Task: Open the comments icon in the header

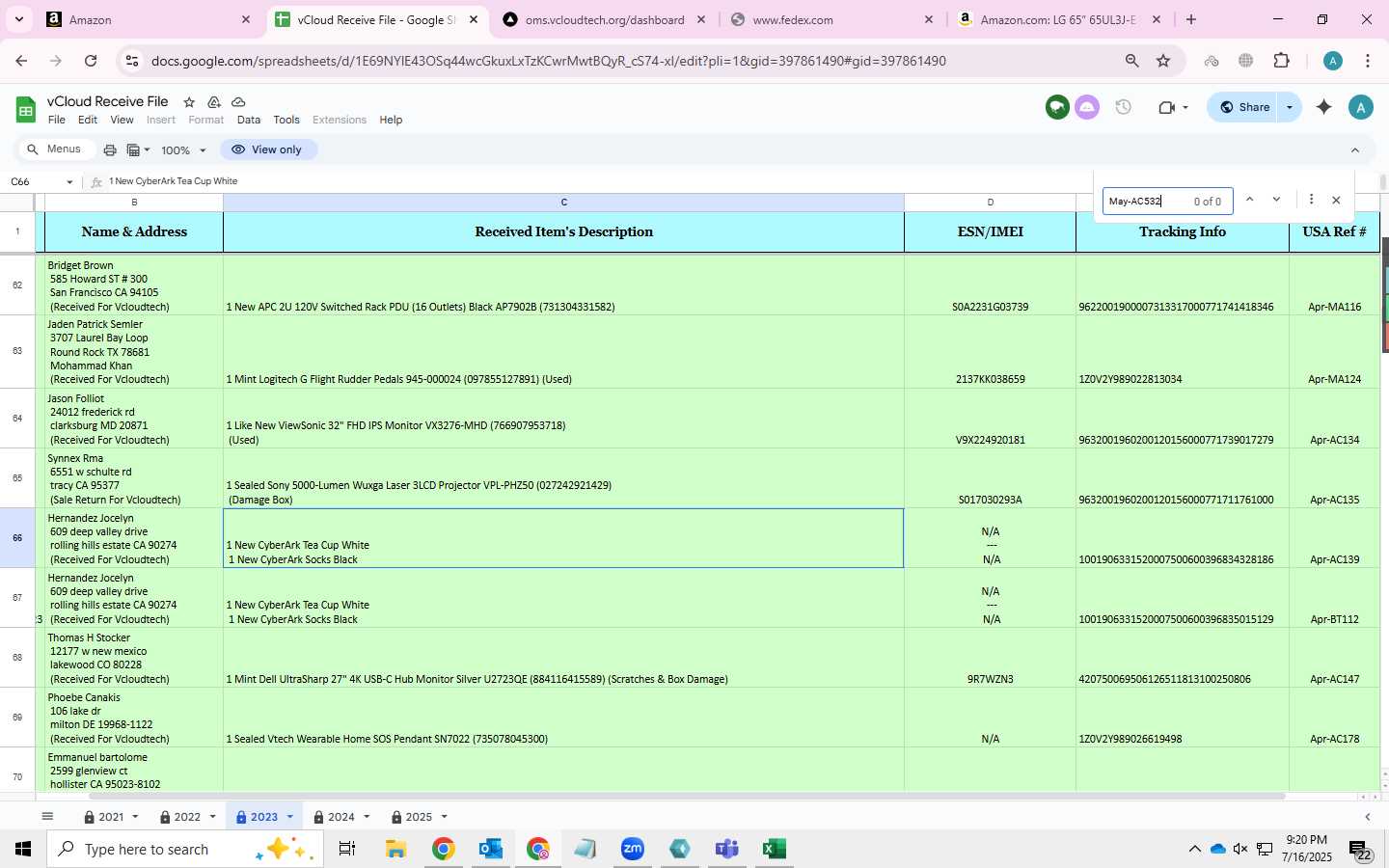Action: click(1057, 107)
